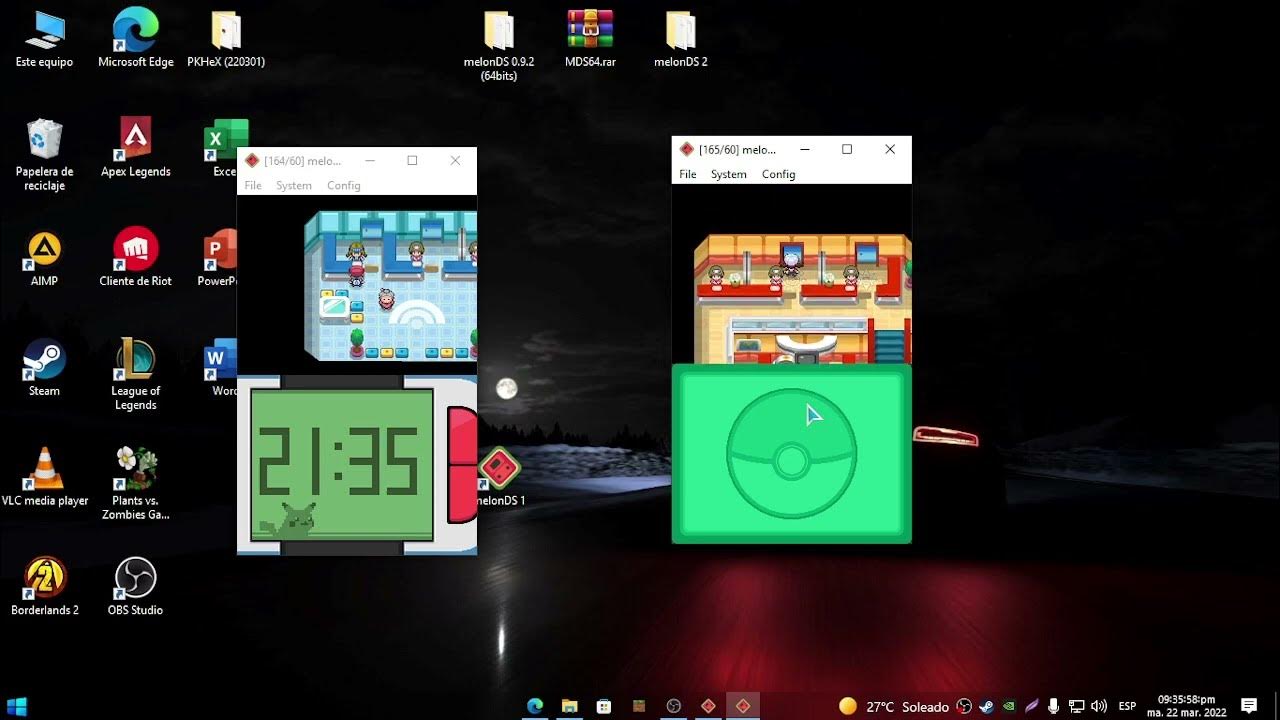Open the MDS64.rar archive
This screenshot has height=720, width=1280.
[x=590, y=40]
